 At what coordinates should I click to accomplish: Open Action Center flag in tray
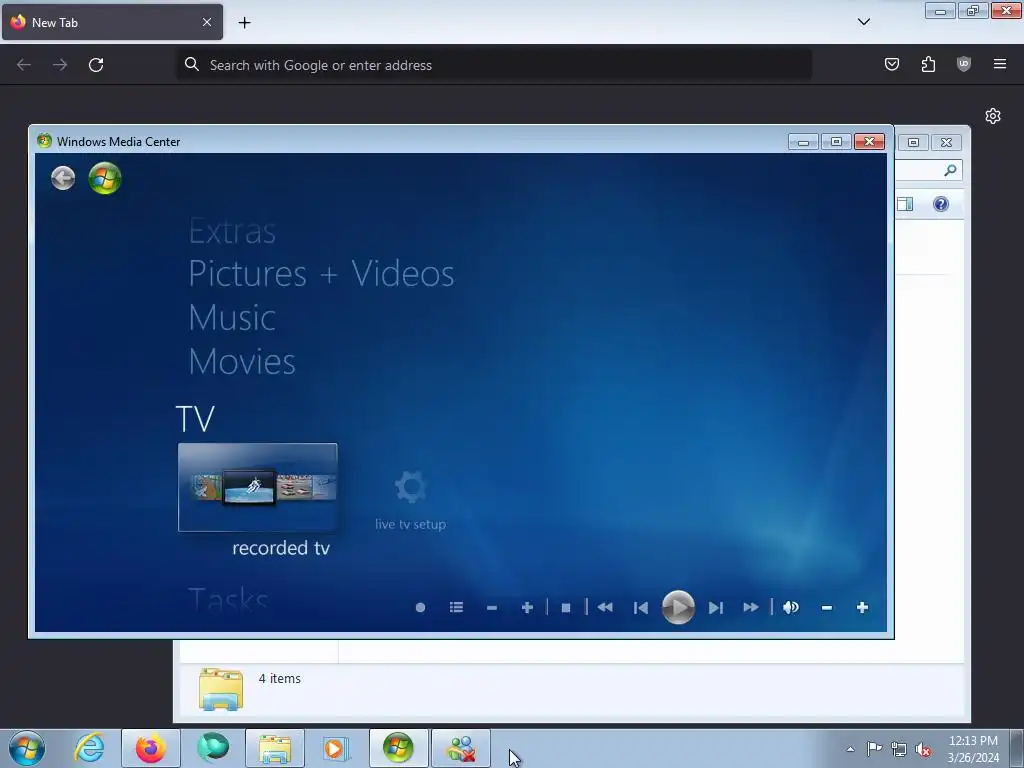click(x=874, y=749)
